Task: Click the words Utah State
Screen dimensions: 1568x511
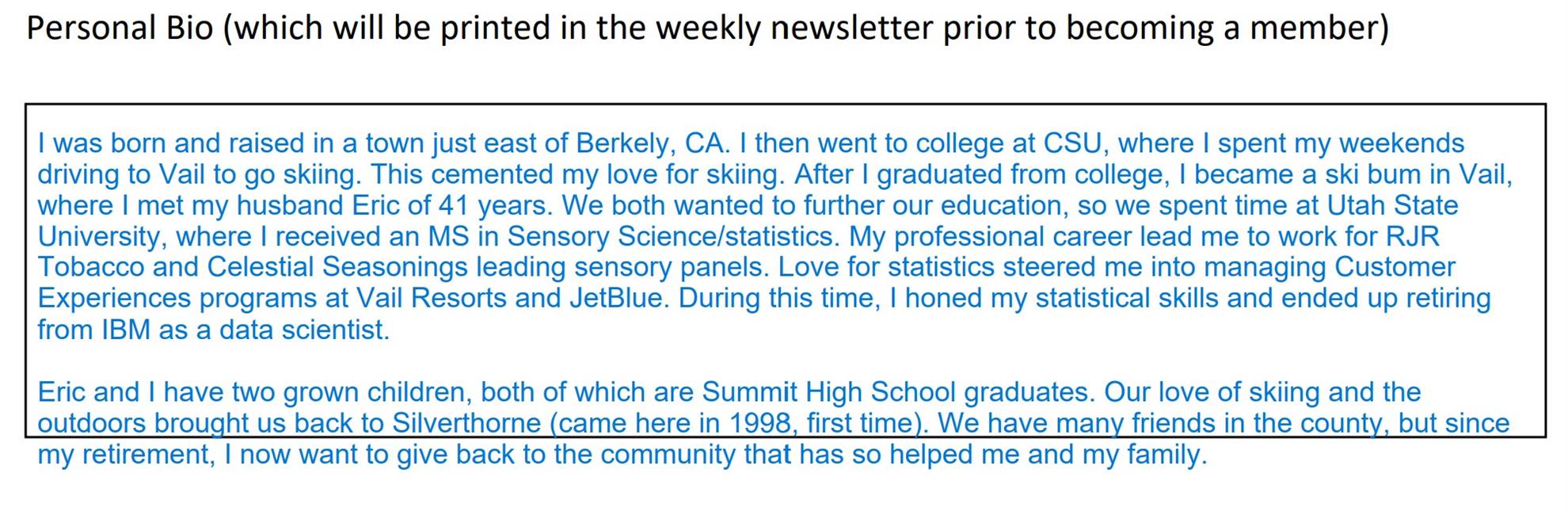Action: pos(1392,206)
